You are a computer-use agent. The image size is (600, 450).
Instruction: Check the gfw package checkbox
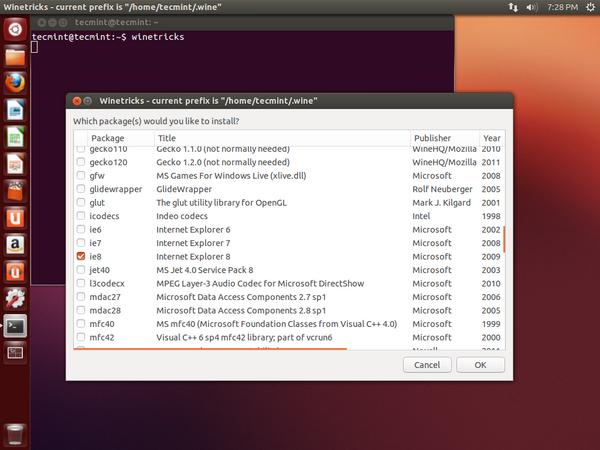tap(81, 175)
